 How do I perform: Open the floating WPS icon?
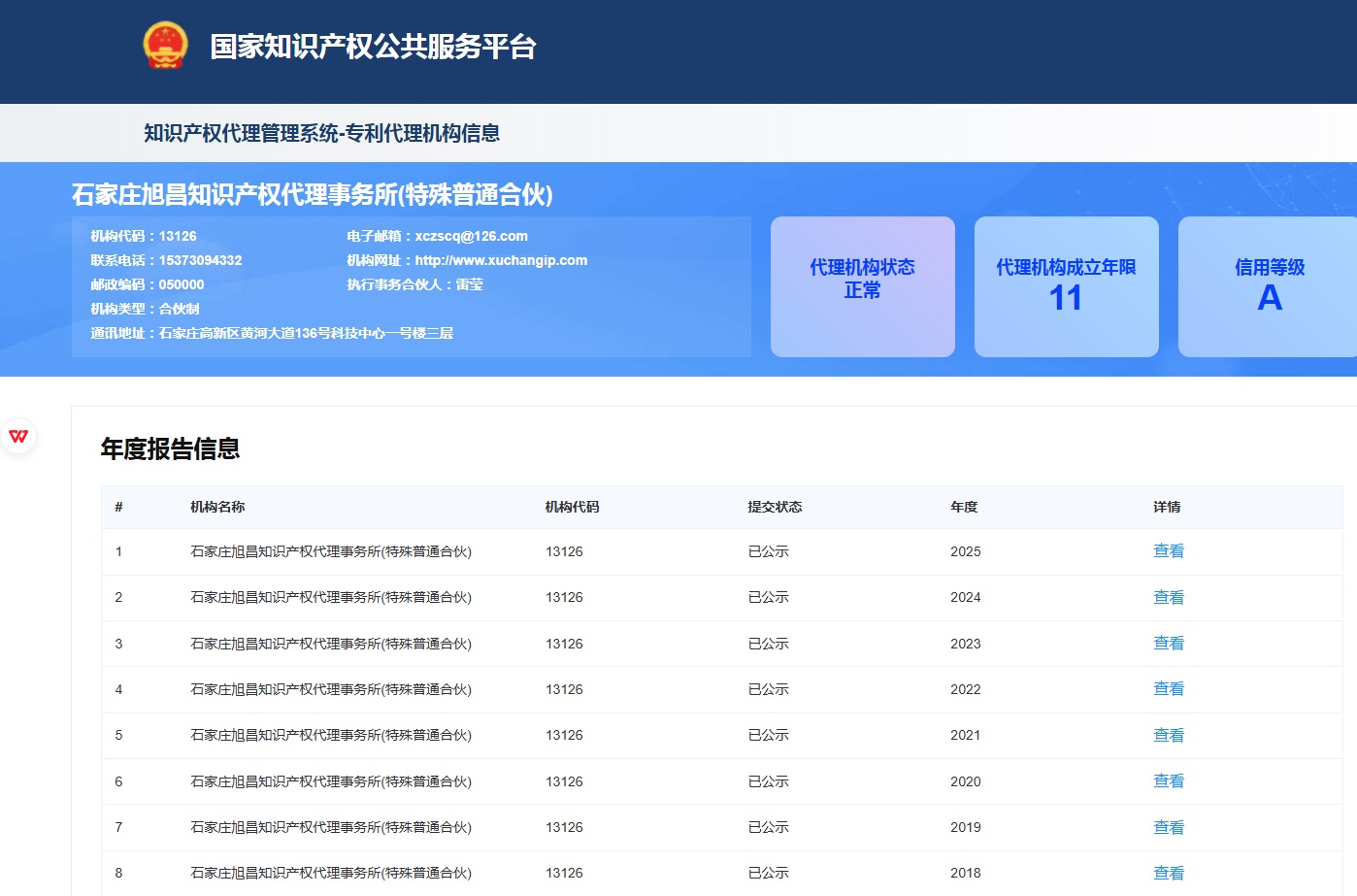pos(18,436)
